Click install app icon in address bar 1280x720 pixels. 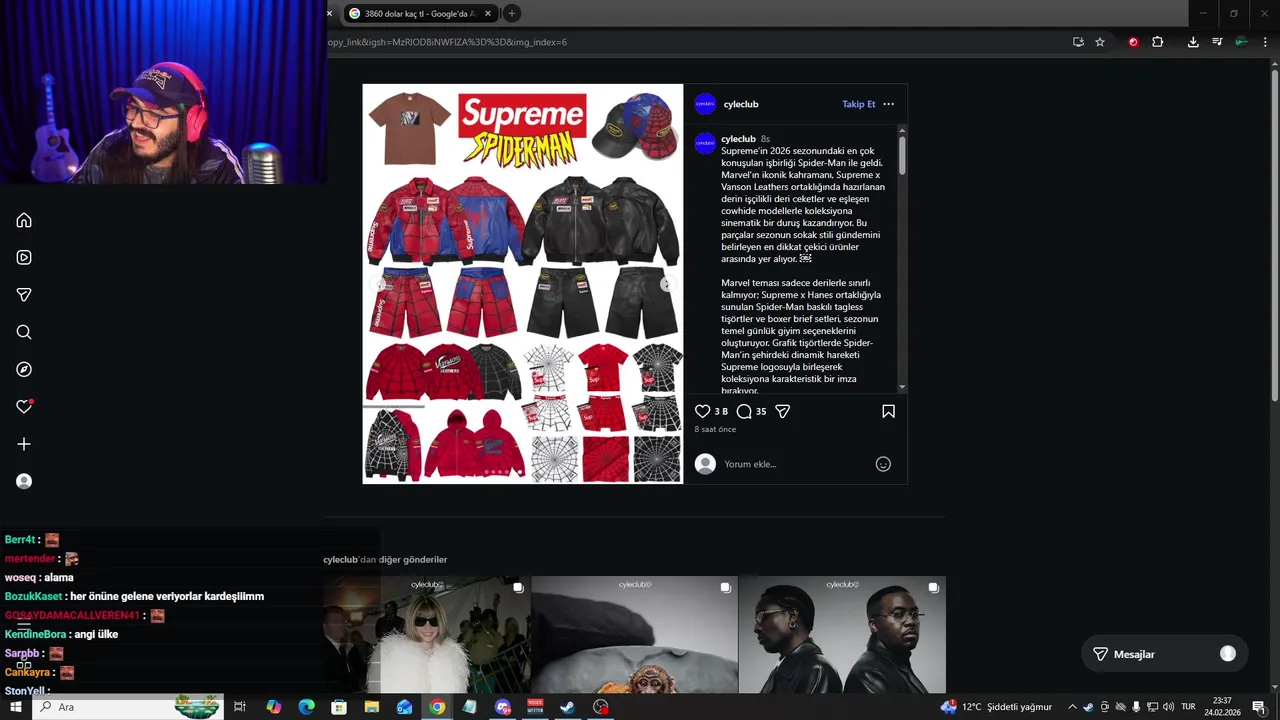coord(1078,42)
